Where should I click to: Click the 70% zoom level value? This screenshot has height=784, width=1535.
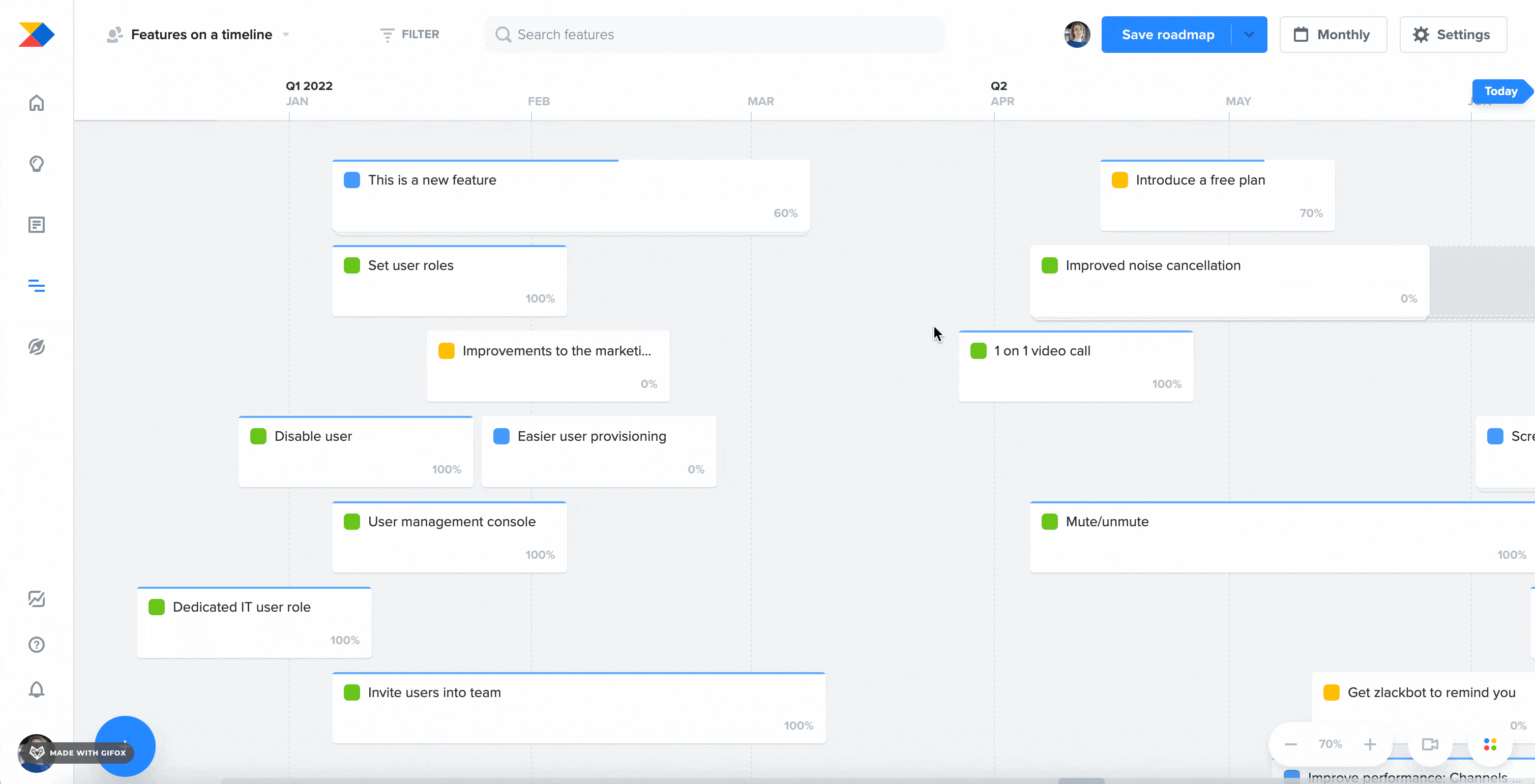click(1330, 744)
